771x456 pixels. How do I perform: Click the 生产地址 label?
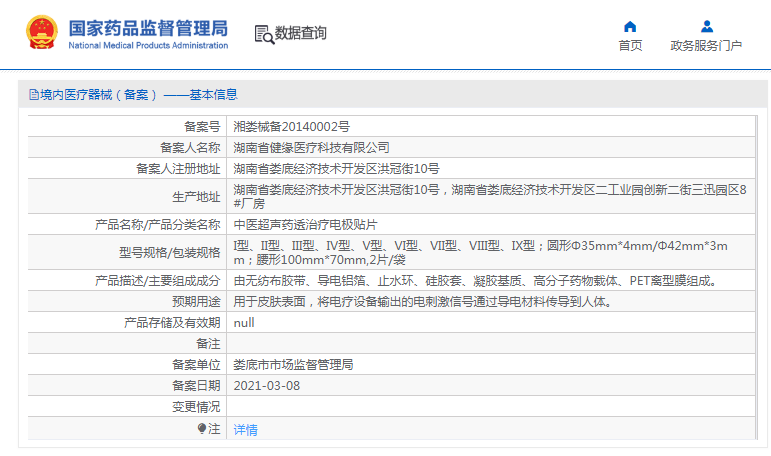(x=196, y=197)
